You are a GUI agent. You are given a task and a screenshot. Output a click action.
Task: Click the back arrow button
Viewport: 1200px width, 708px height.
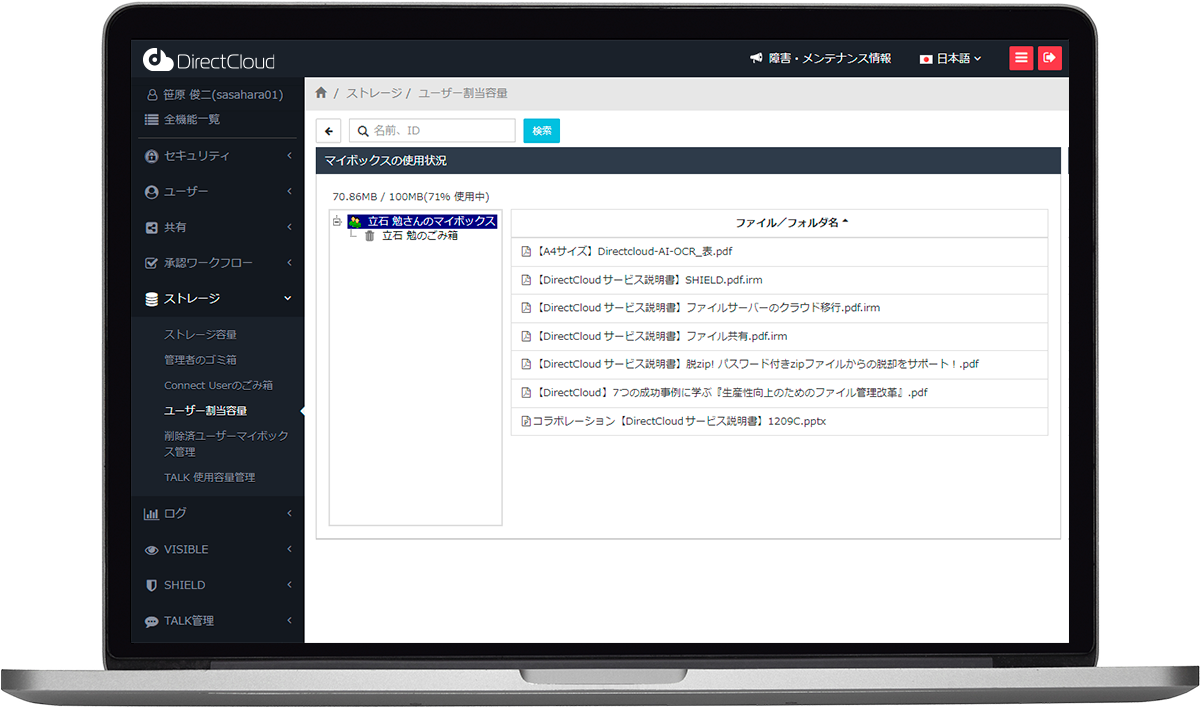tap(329, 131)
